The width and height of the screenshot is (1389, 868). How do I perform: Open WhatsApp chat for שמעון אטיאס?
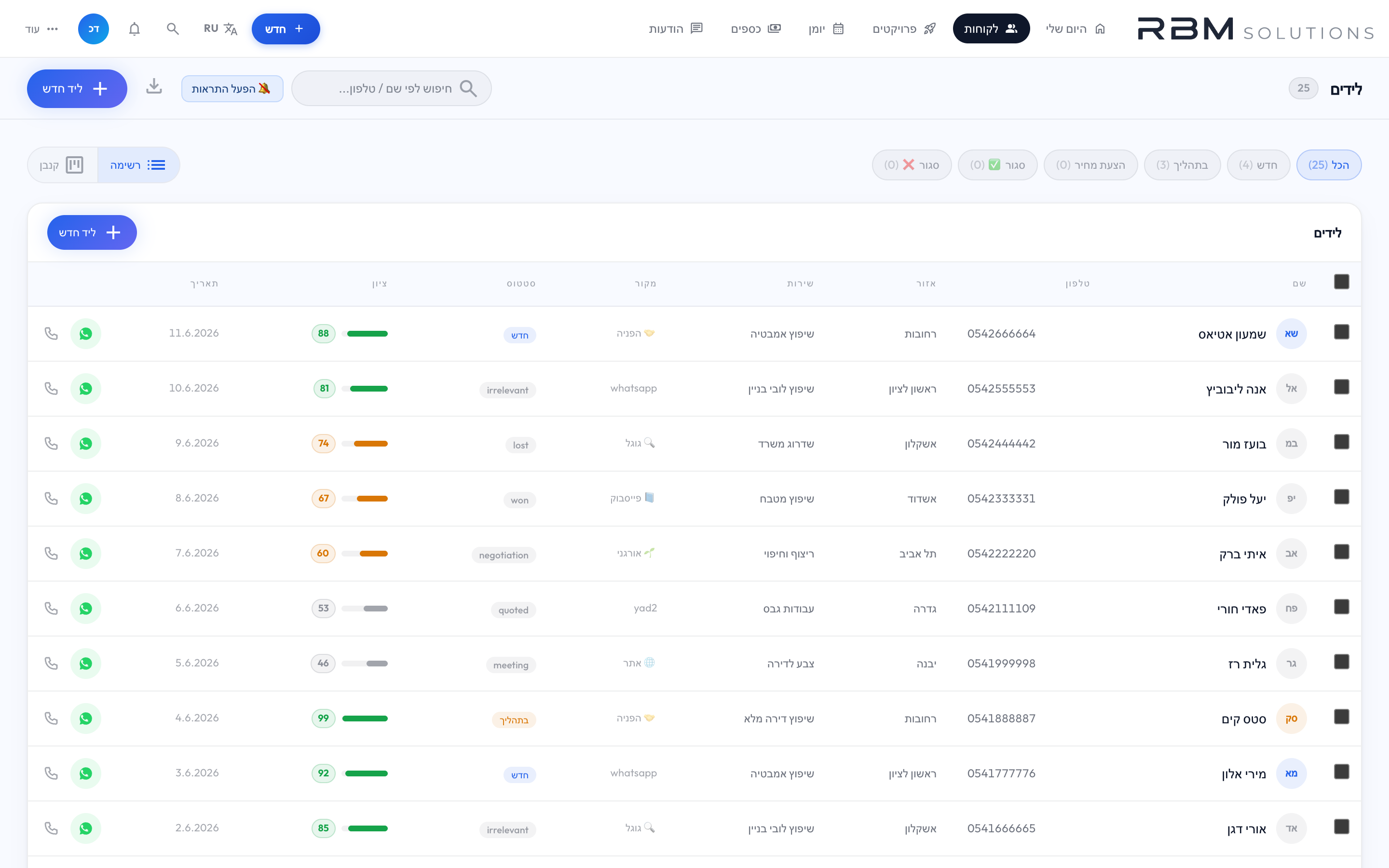point(85,334)
